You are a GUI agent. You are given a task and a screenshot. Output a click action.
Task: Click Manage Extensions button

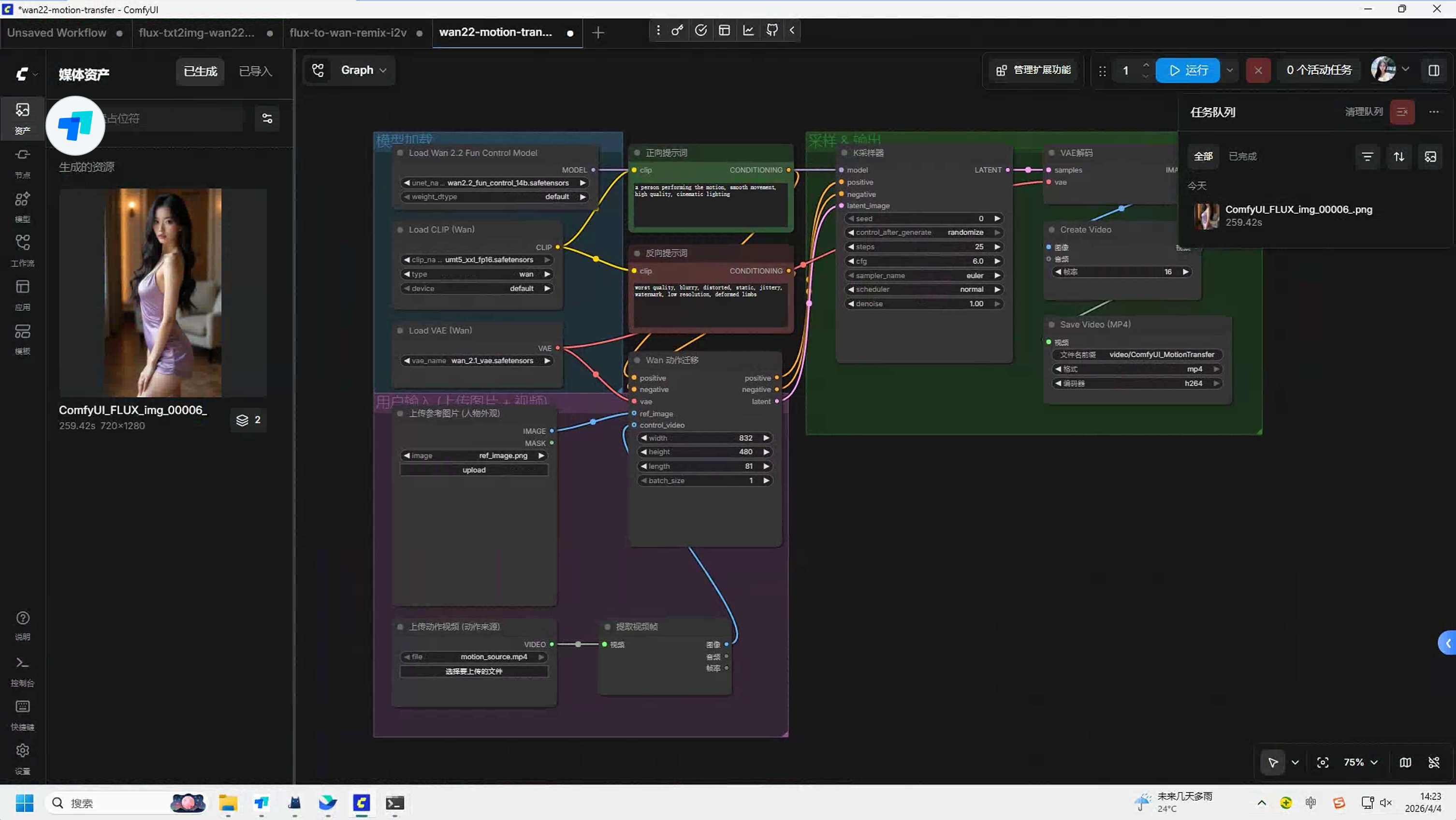1033,70
